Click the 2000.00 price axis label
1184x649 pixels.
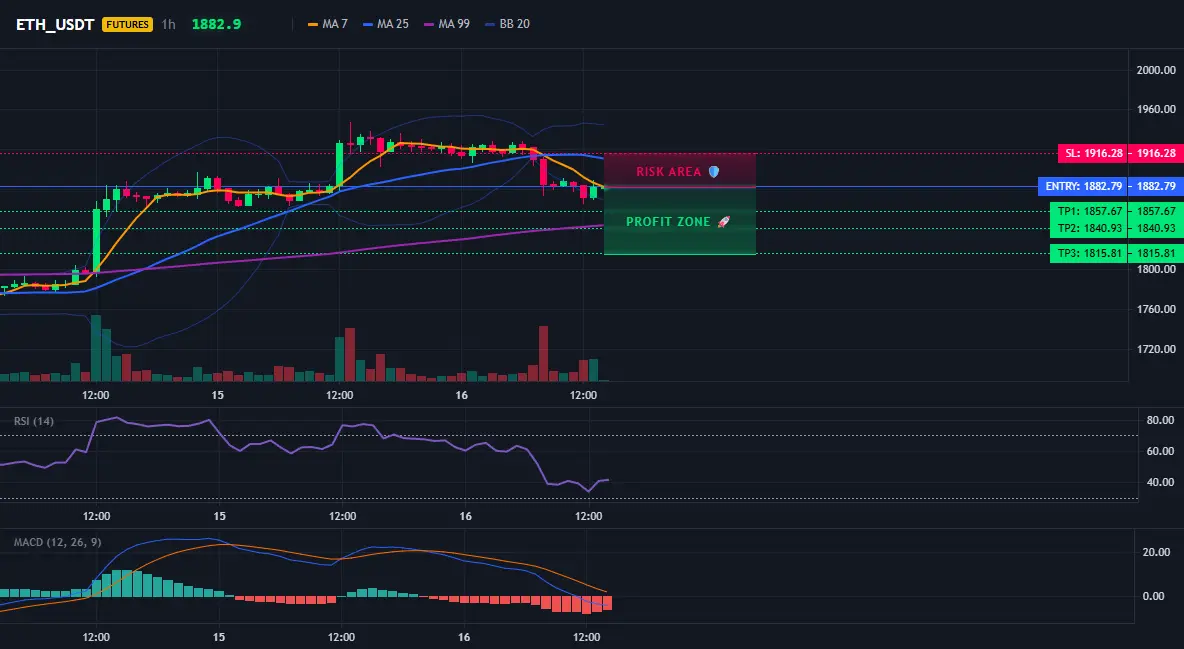pos(1156,70)
